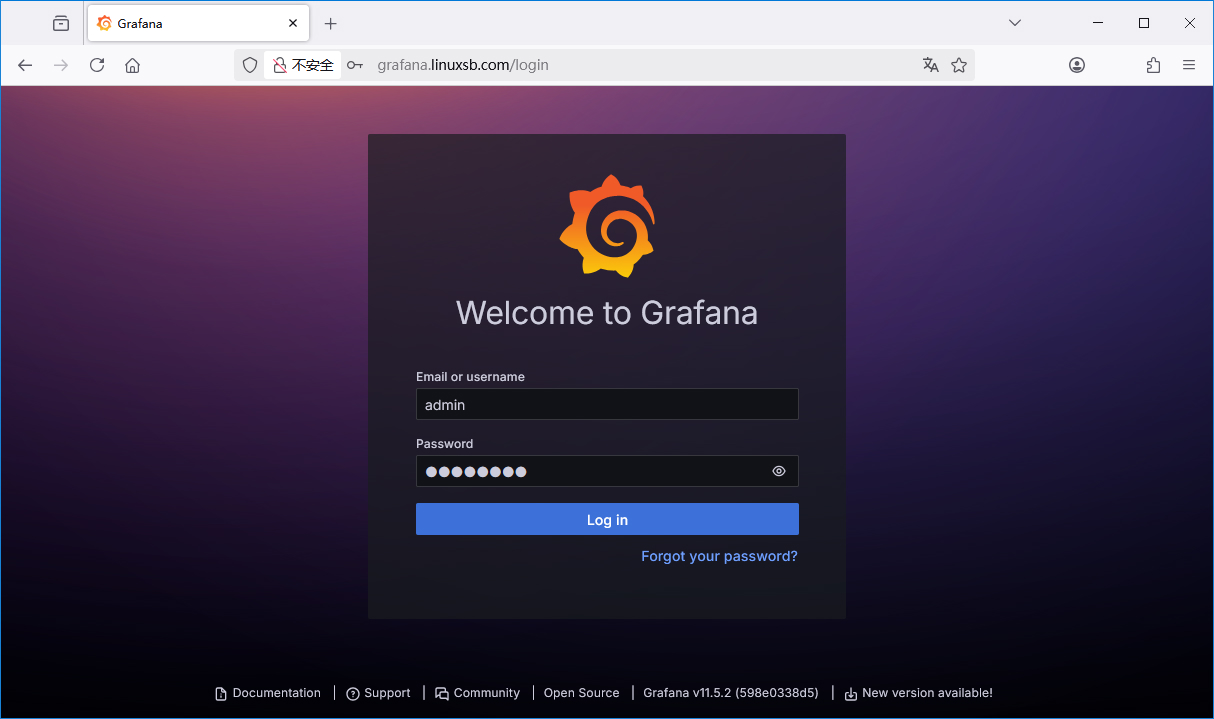Click the translate page icon in address bar
1214x719 pixels.
pos(930,65)
